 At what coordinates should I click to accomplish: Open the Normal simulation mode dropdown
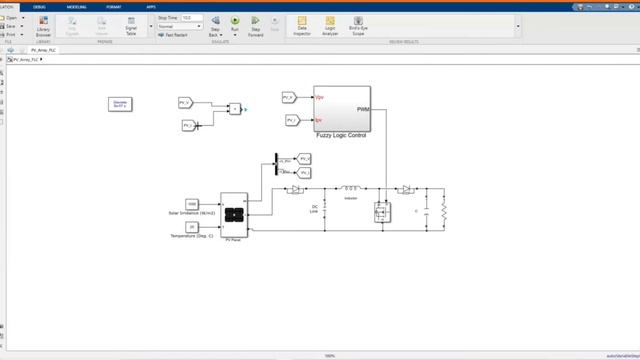180,27
